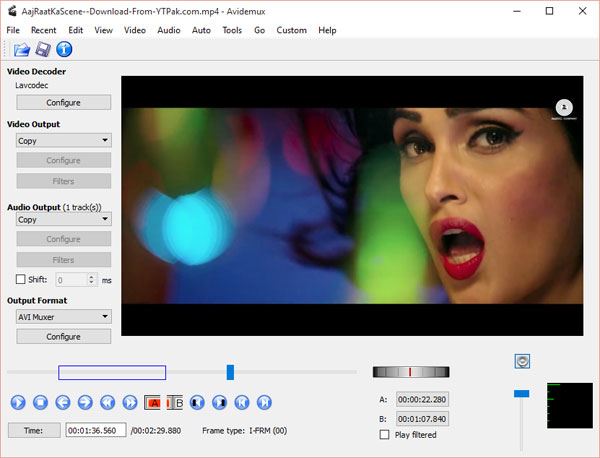
Task: Click Configure under Output Format
Action: click(x=64, y=337)
